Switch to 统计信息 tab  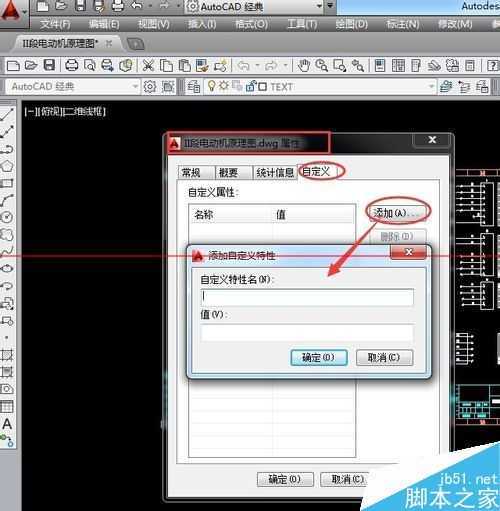click(275, 173)
